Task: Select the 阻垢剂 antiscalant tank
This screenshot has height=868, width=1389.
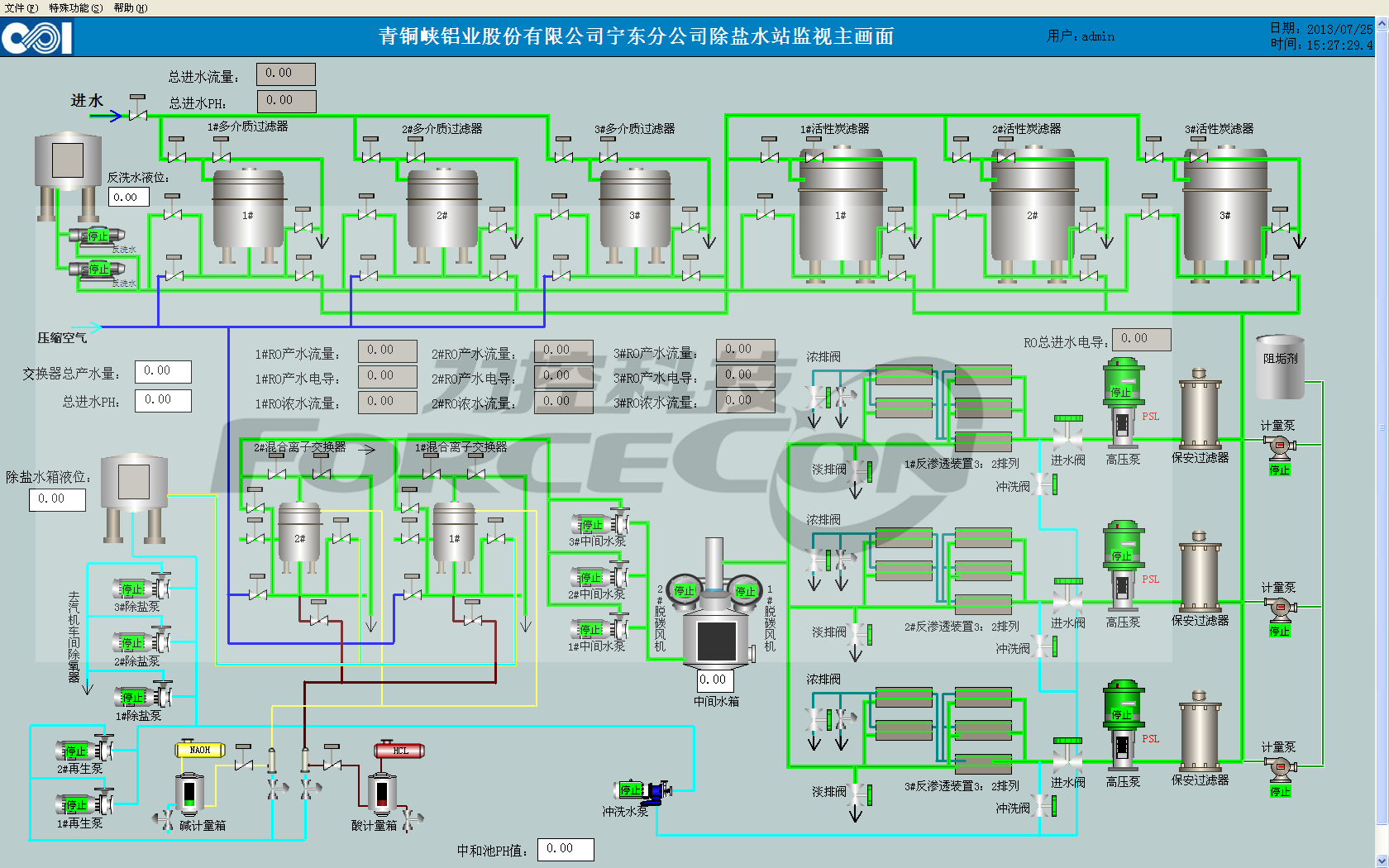Action: pyautogui.click(x=1280, y=366)
